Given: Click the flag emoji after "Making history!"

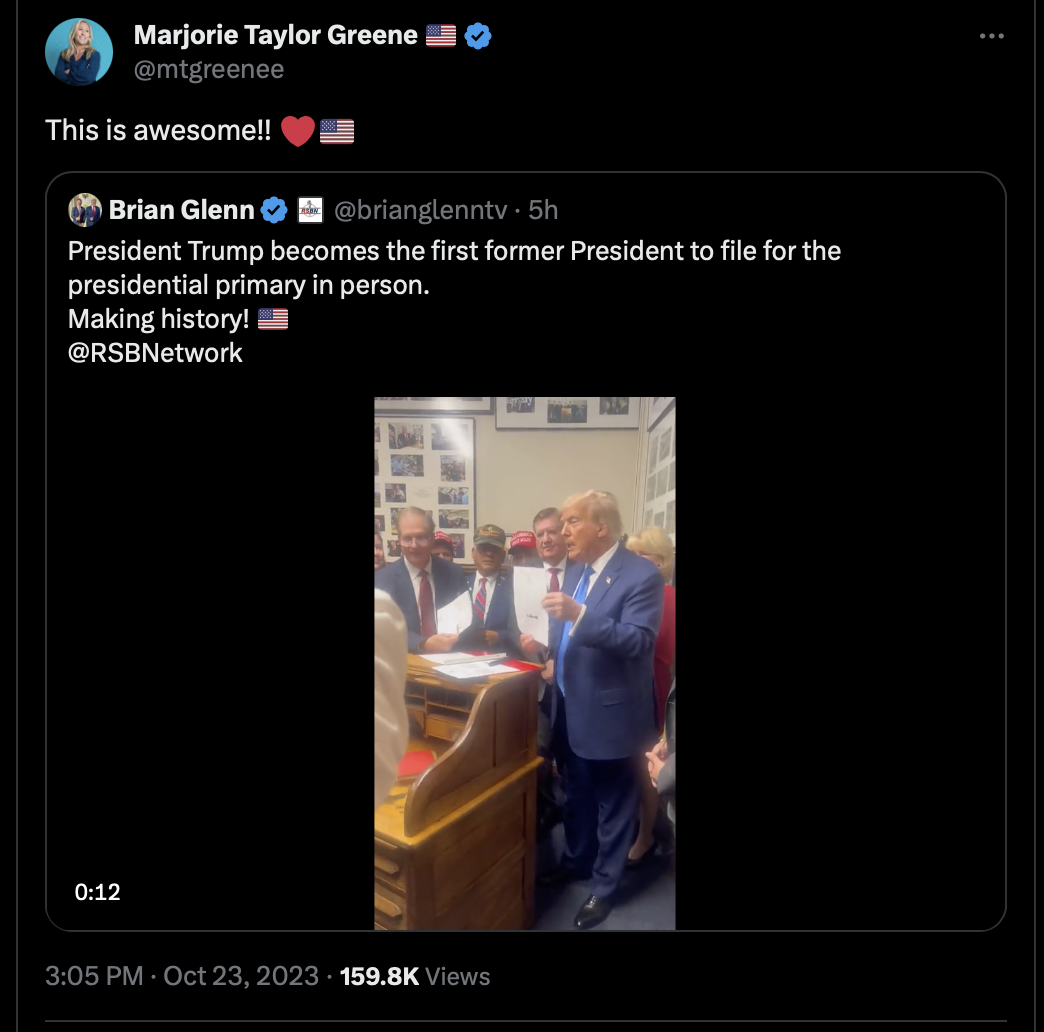Looking at the screenshot, I should pos(273,320).
